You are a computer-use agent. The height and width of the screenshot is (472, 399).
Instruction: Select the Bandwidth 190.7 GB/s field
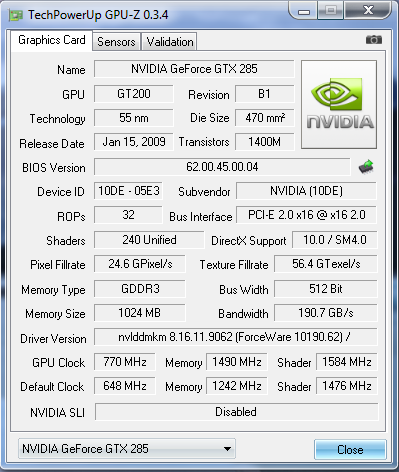[326, 313]
